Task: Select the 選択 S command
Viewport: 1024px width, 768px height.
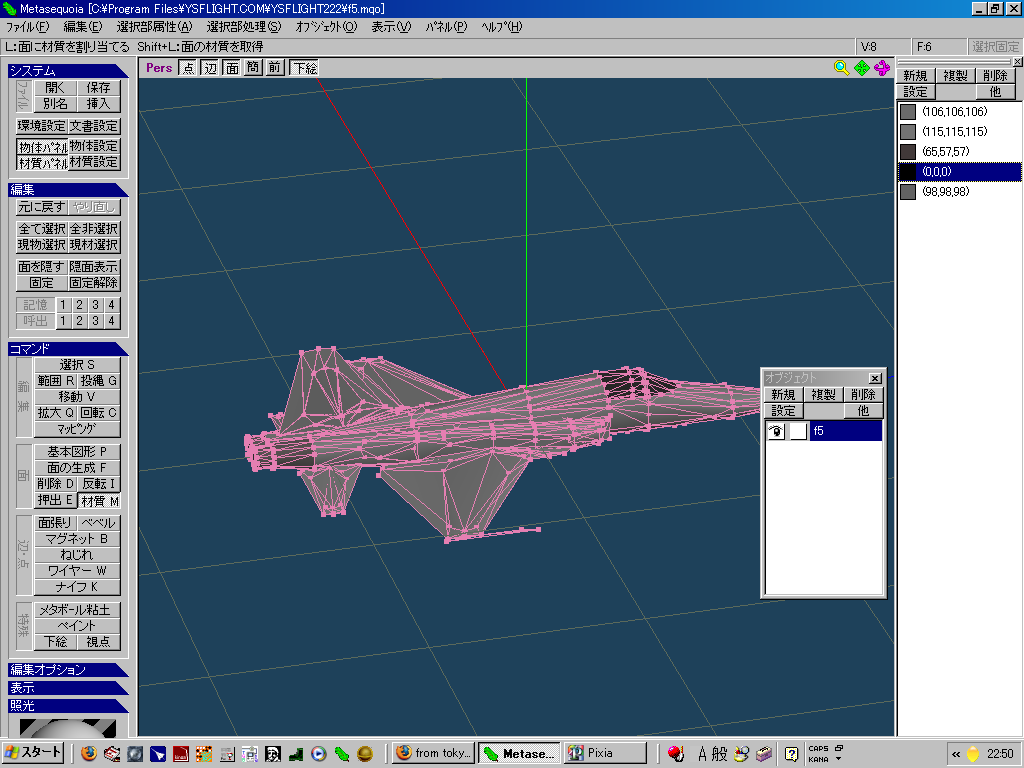Action: point(77,364)
